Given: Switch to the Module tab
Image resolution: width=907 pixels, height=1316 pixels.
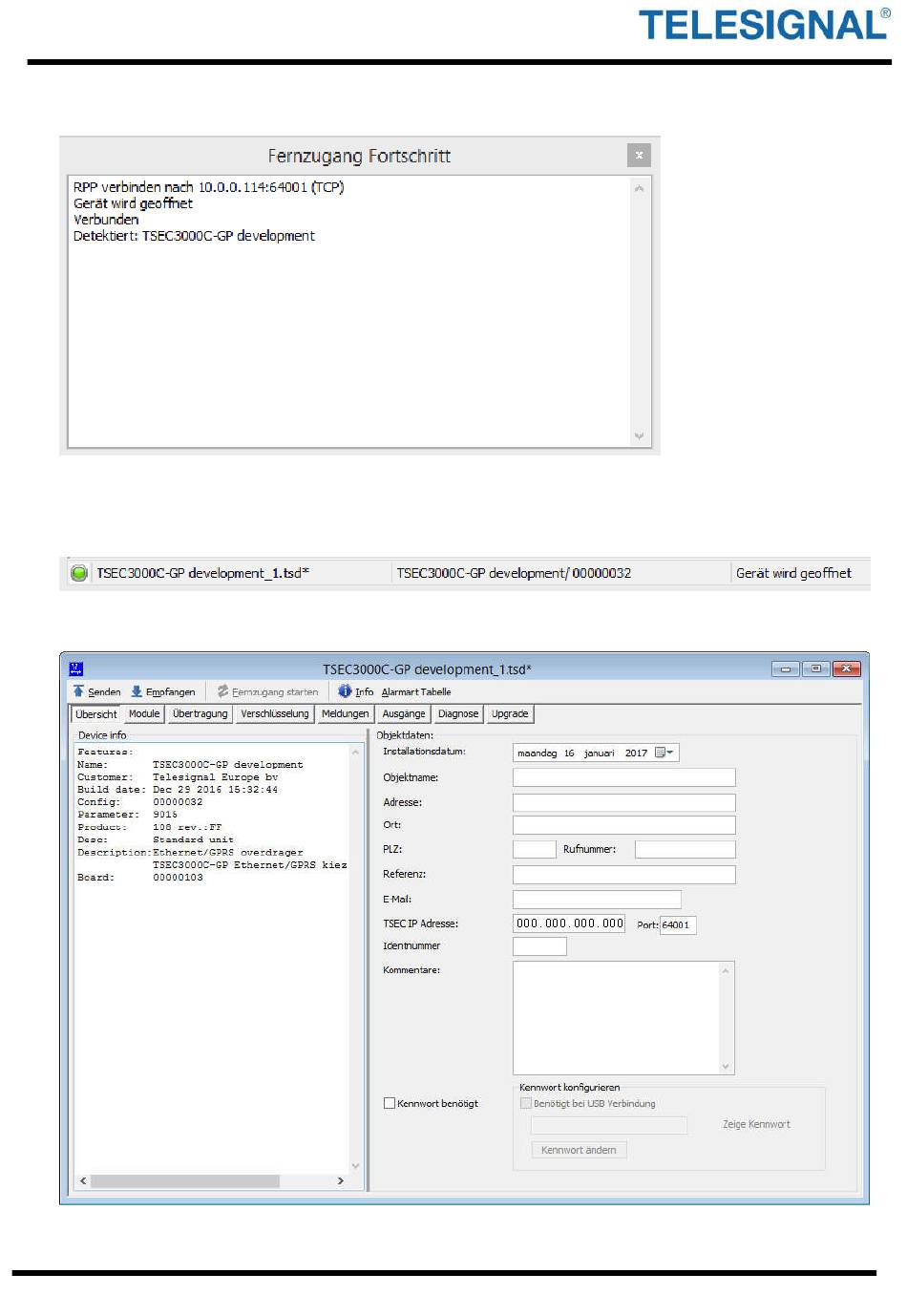Looking at the screenshot, I should pos(144,714).
